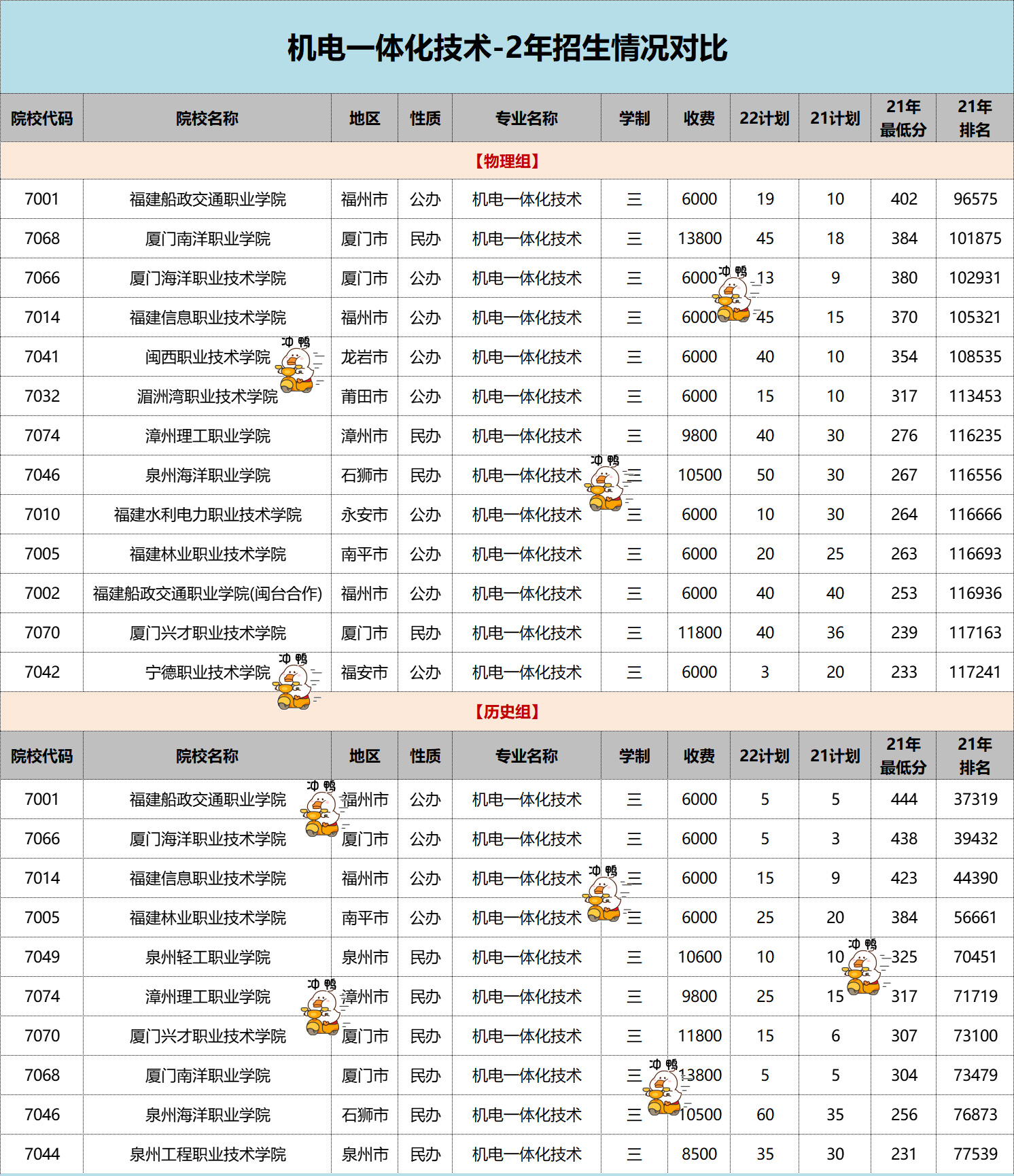
Task: Click the ranking value 108535
Action: [975, 357]
